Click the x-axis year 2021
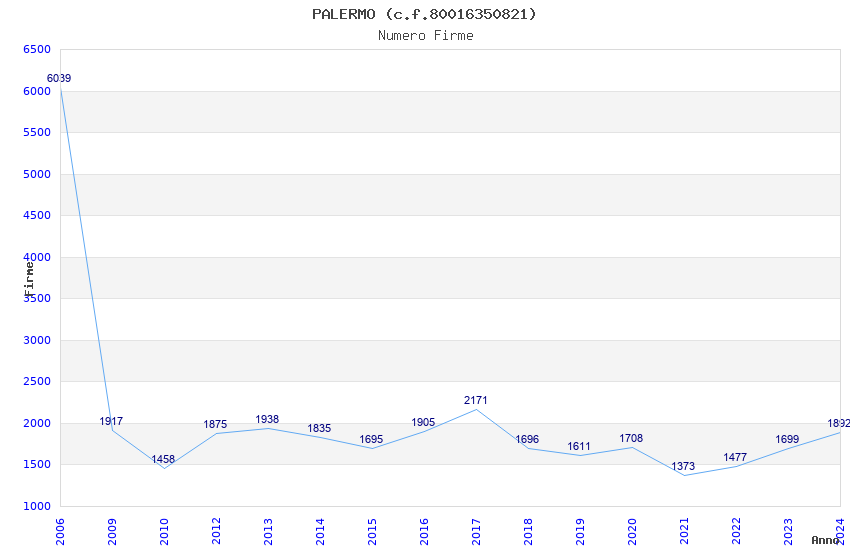850x550 pixels. (685, 532)
